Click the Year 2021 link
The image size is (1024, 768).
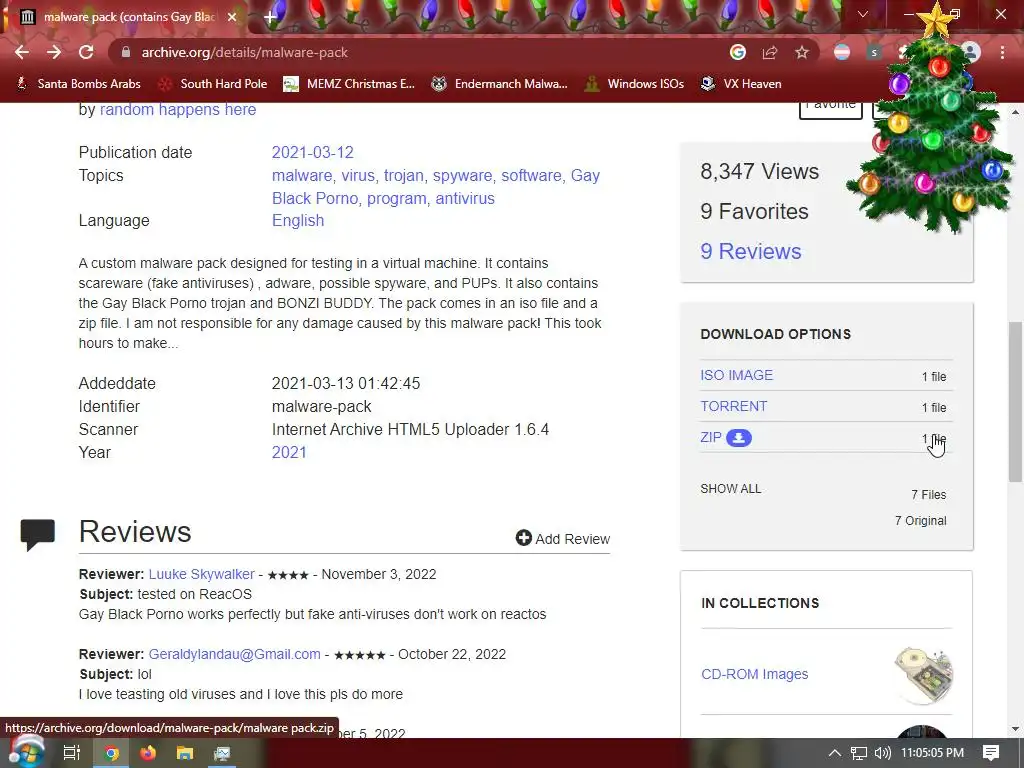[289, 453]
